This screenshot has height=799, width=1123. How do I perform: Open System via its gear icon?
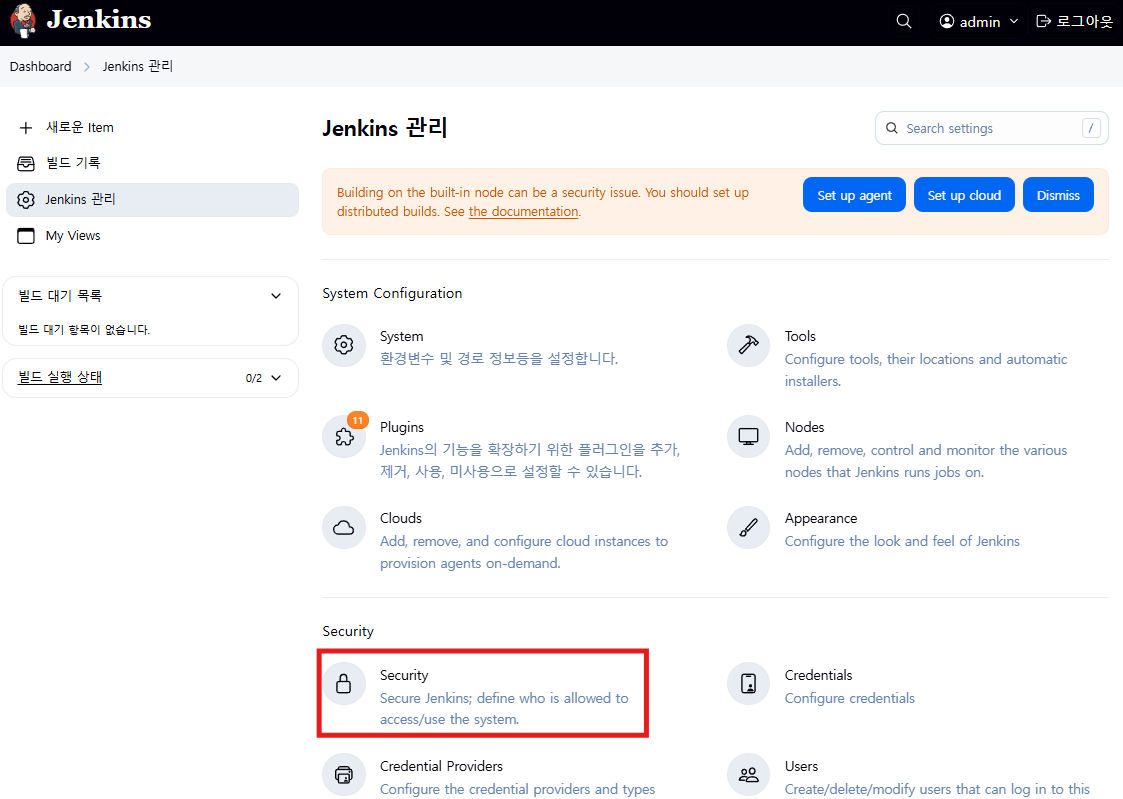[344, 345]
